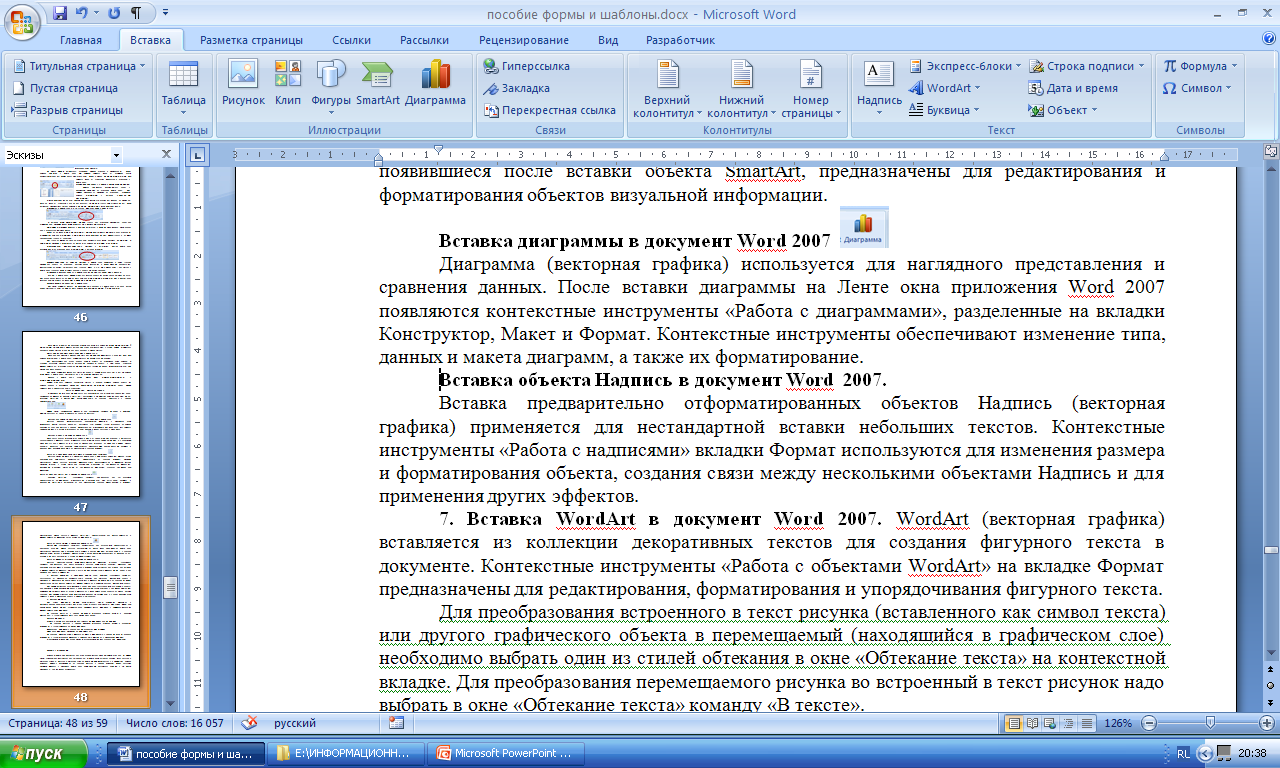Insert Дата и время

click(1074, 88)
